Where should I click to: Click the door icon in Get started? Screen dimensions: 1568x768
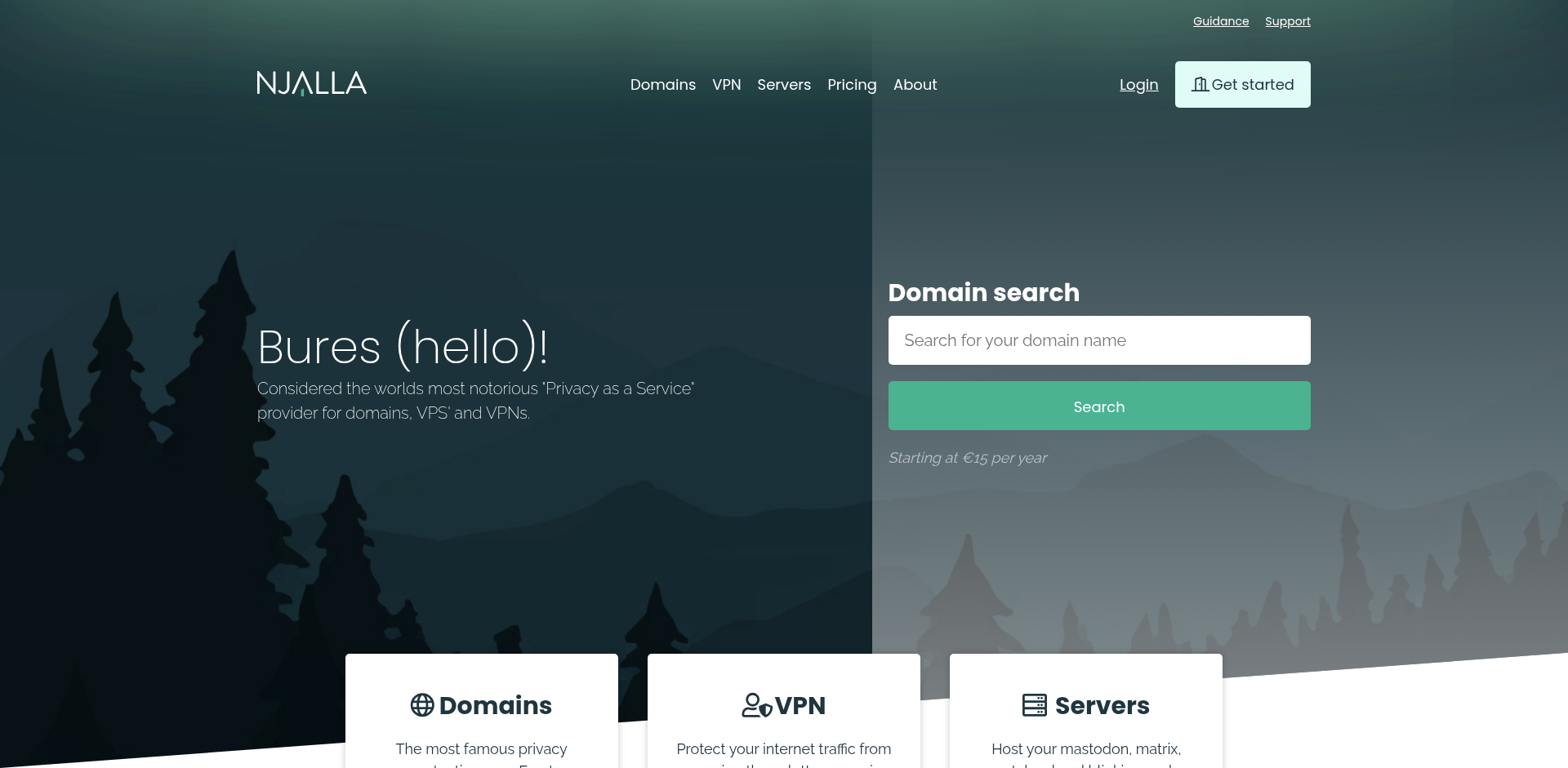[x=1200, y=84]
